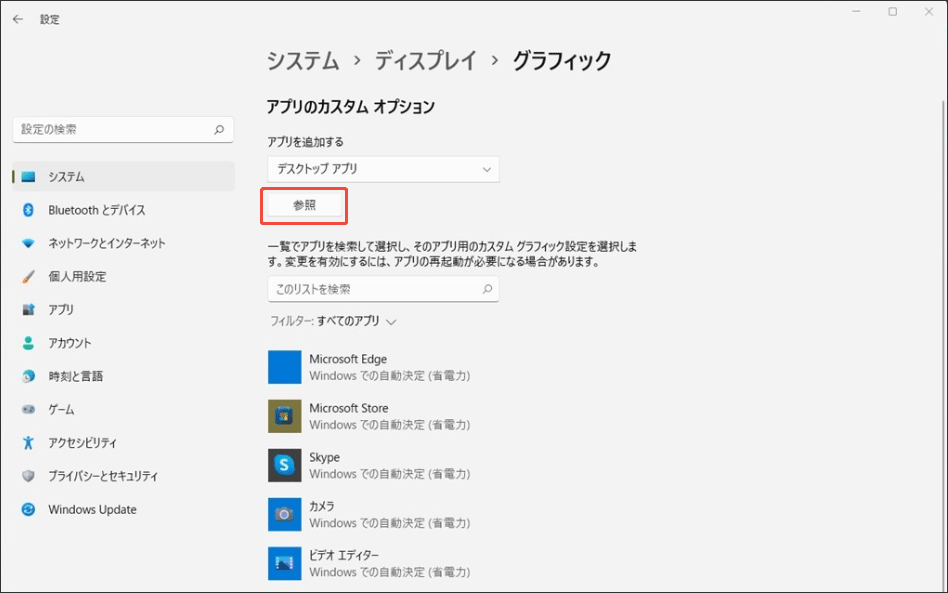Open ゲーム settings label
This screenshot has width=948, height=593.
61,410
